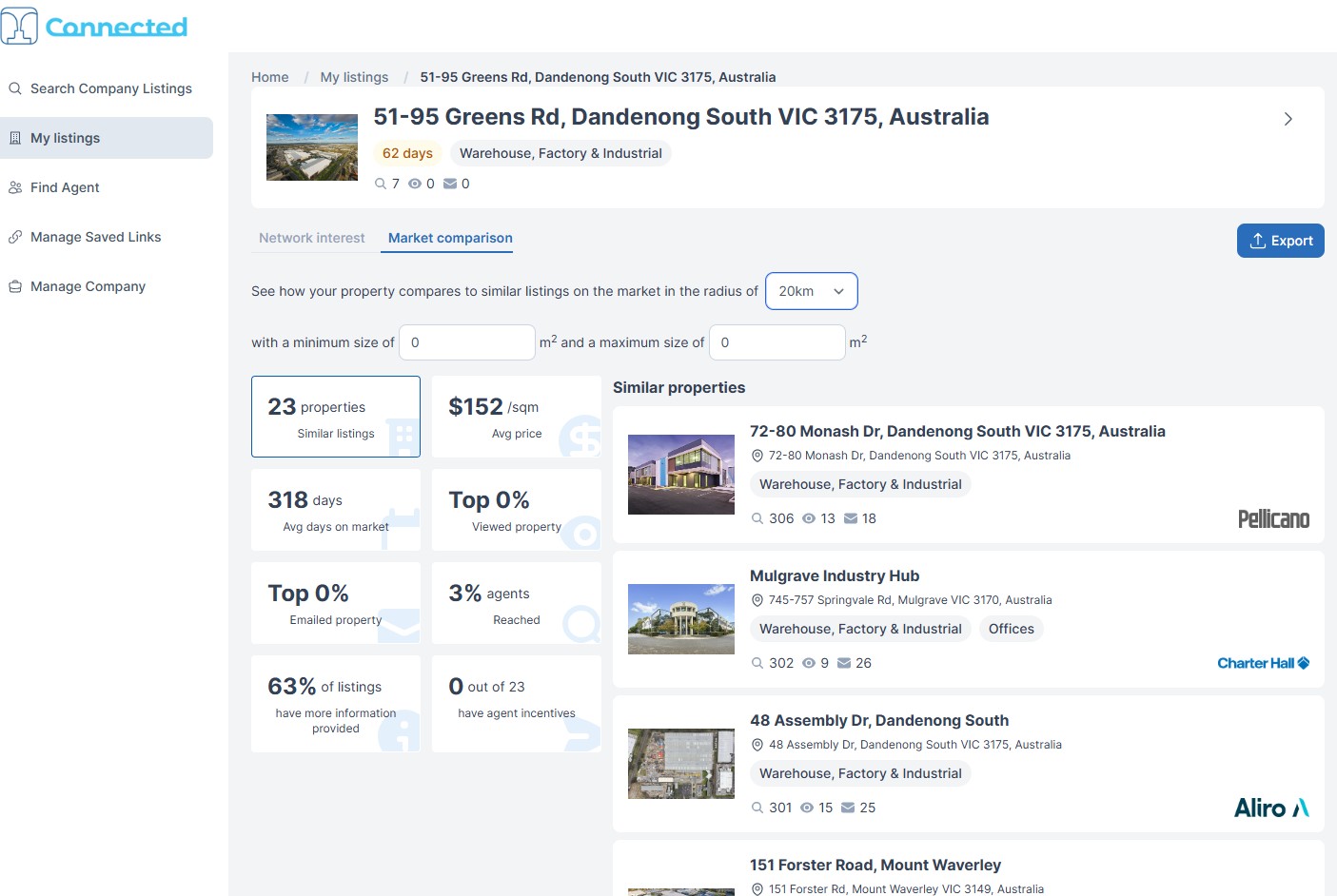The height and width of the screenshot is (896, 1337).
Task: Click the envelope enquiries icon under the main listing title
Action: pos(449,183)
